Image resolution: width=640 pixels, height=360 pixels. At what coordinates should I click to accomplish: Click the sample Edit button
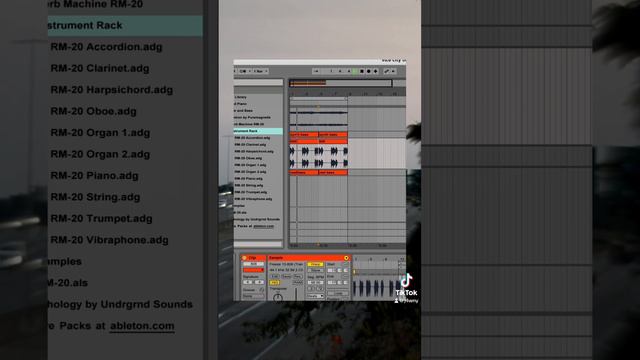[274, 276]
